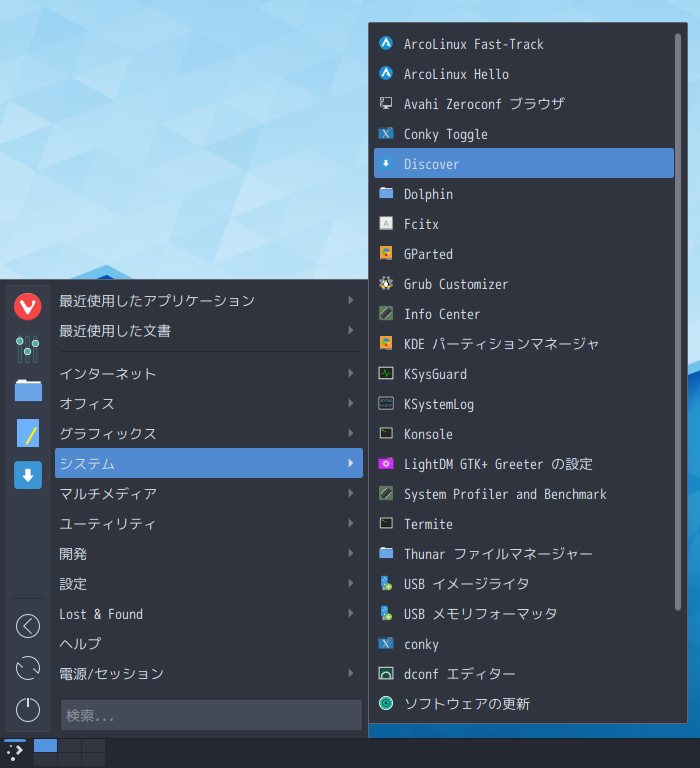Screen dimensions: 700x768
Task: Click the dconf エディター icon
Action: click(x=386, y=673)
